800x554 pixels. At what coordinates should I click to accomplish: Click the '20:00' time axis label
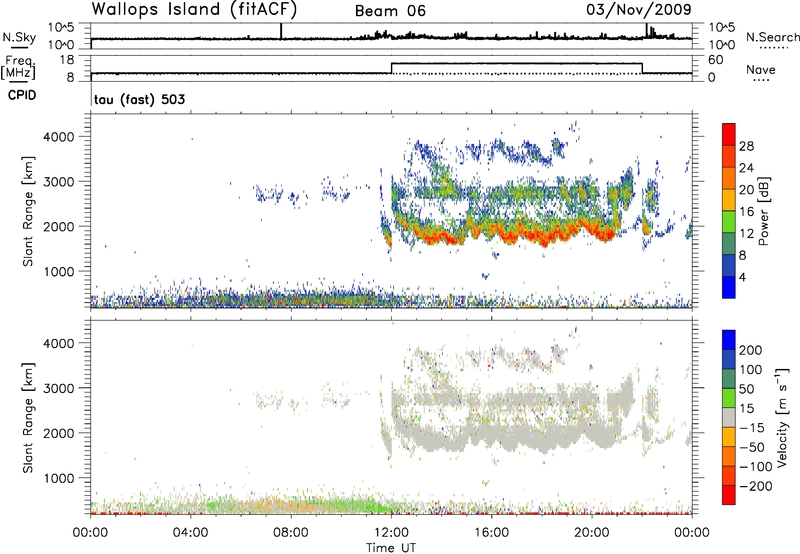pyautogui.click(x=592, y=533)
